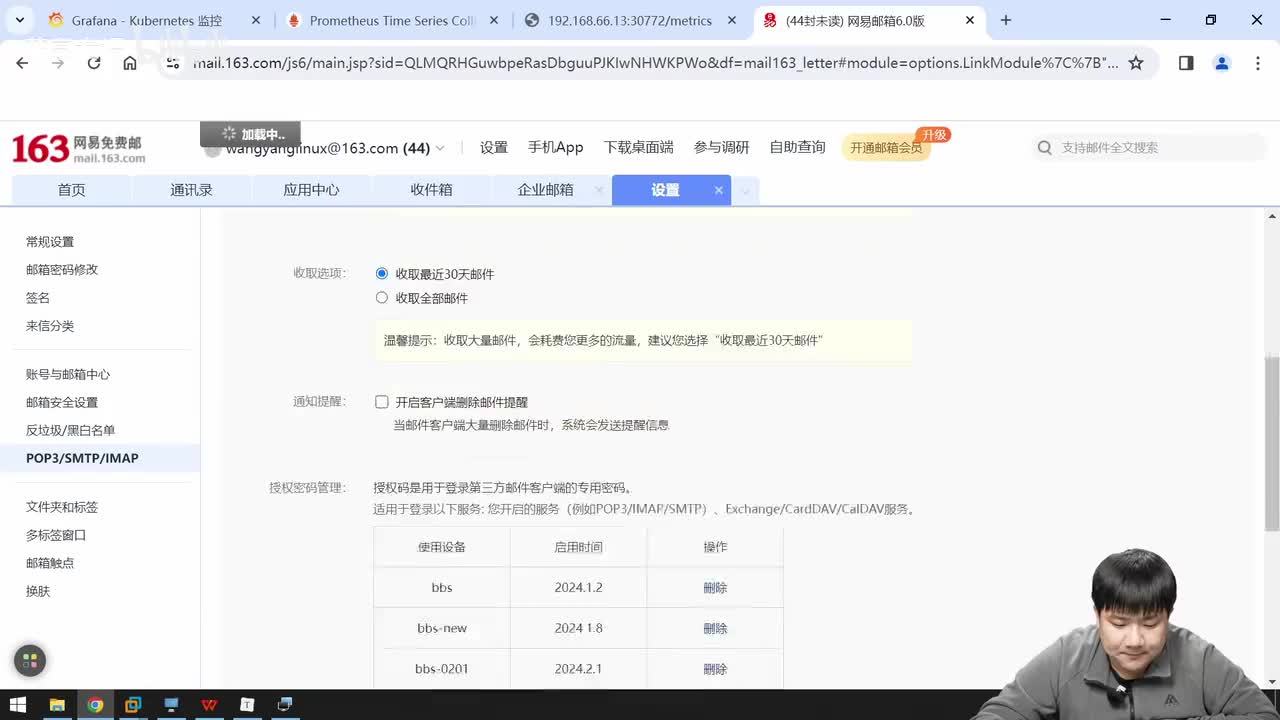Open 换肤 in sidebar

tap(38, 591)
